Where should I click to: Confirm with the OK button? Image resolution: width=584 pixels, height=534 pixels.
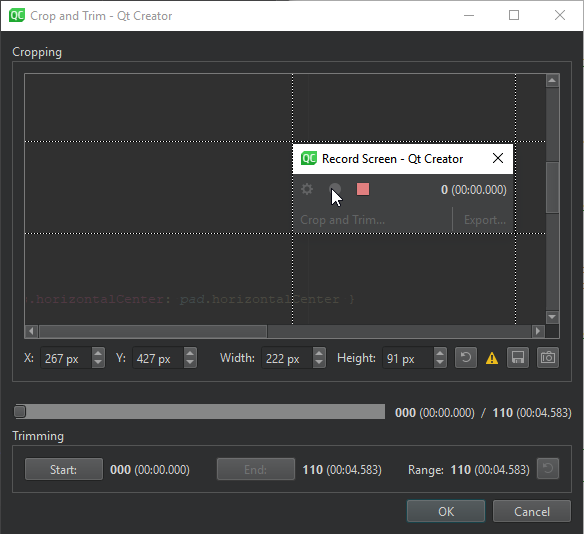[x=446, y=511]
